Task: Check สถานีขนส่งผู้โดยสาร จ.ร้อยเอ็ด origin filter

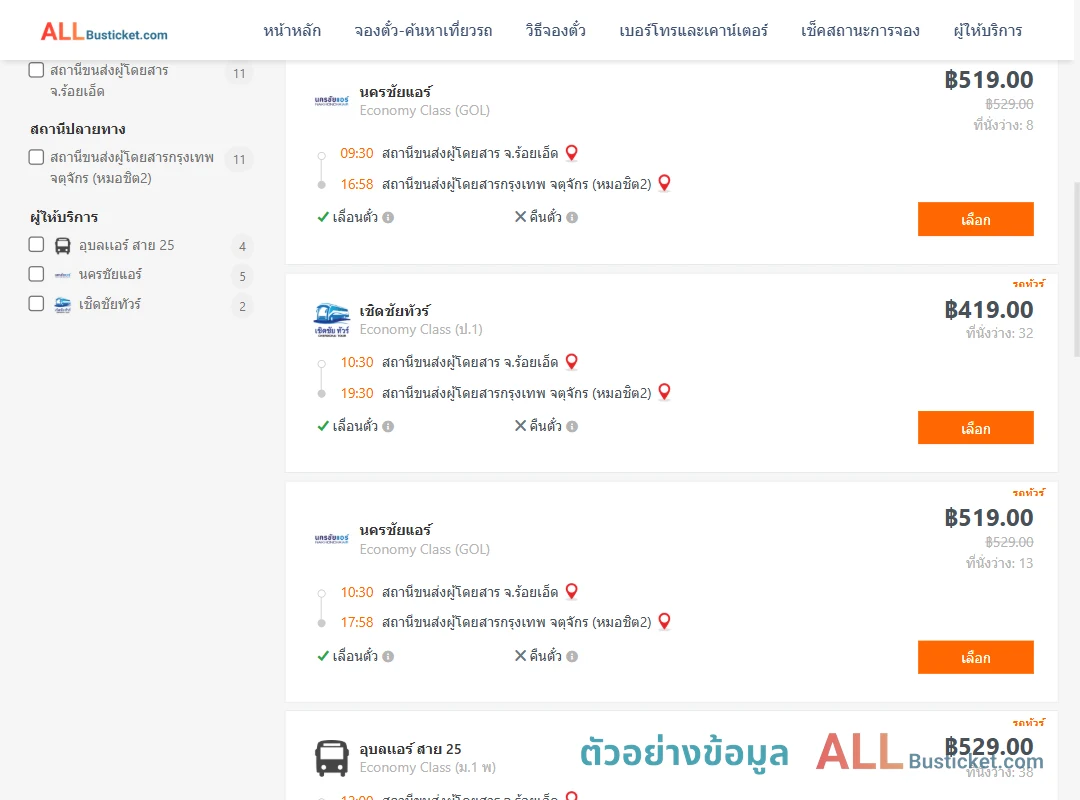Action: 37,70
